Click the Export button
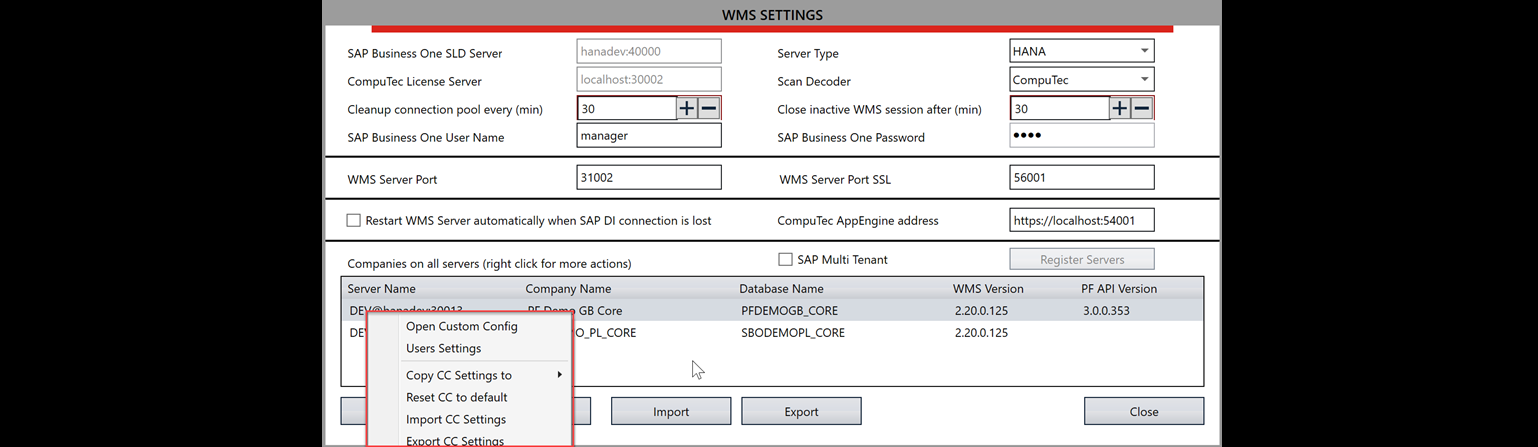The width and height of the screenshot is (1538, 447). tap(801, 411)
